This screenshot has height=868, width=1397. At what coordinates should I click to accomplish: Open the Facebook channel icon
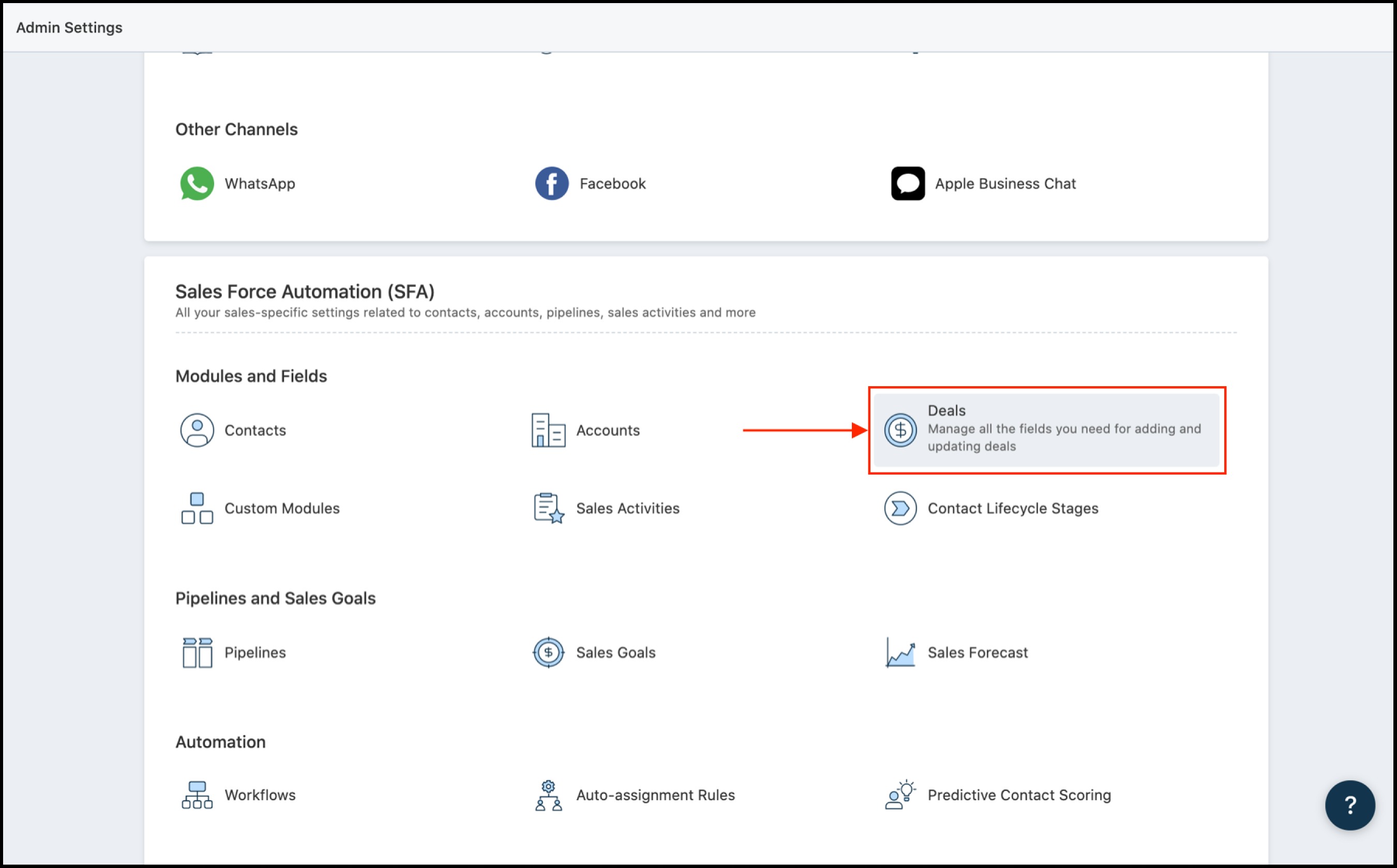(552, 184)
